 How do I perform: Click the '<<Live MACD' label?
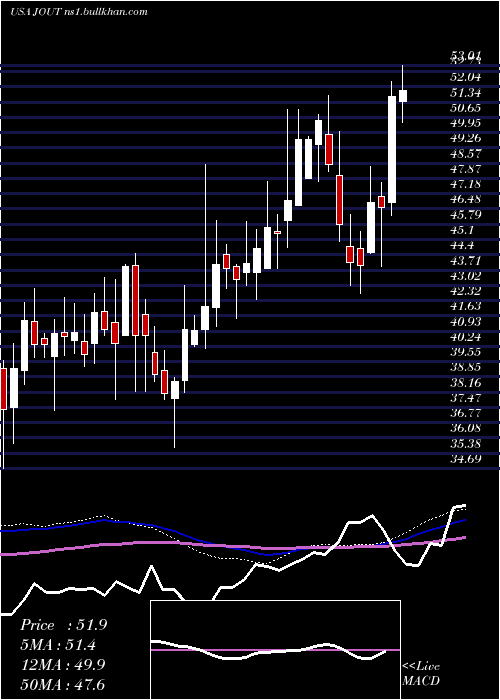click(x=421, y=674)
